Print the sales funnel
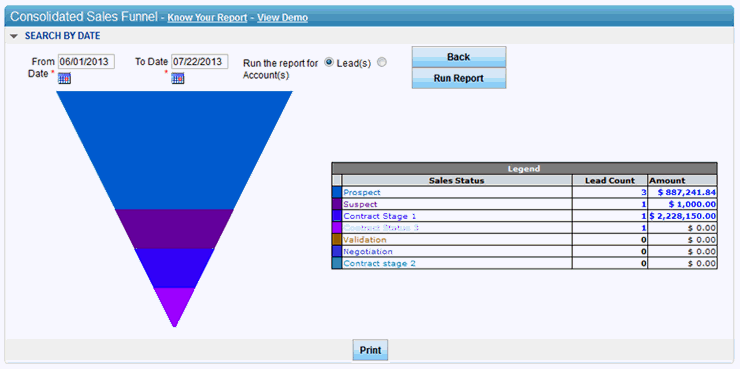 tap(370, 350)
